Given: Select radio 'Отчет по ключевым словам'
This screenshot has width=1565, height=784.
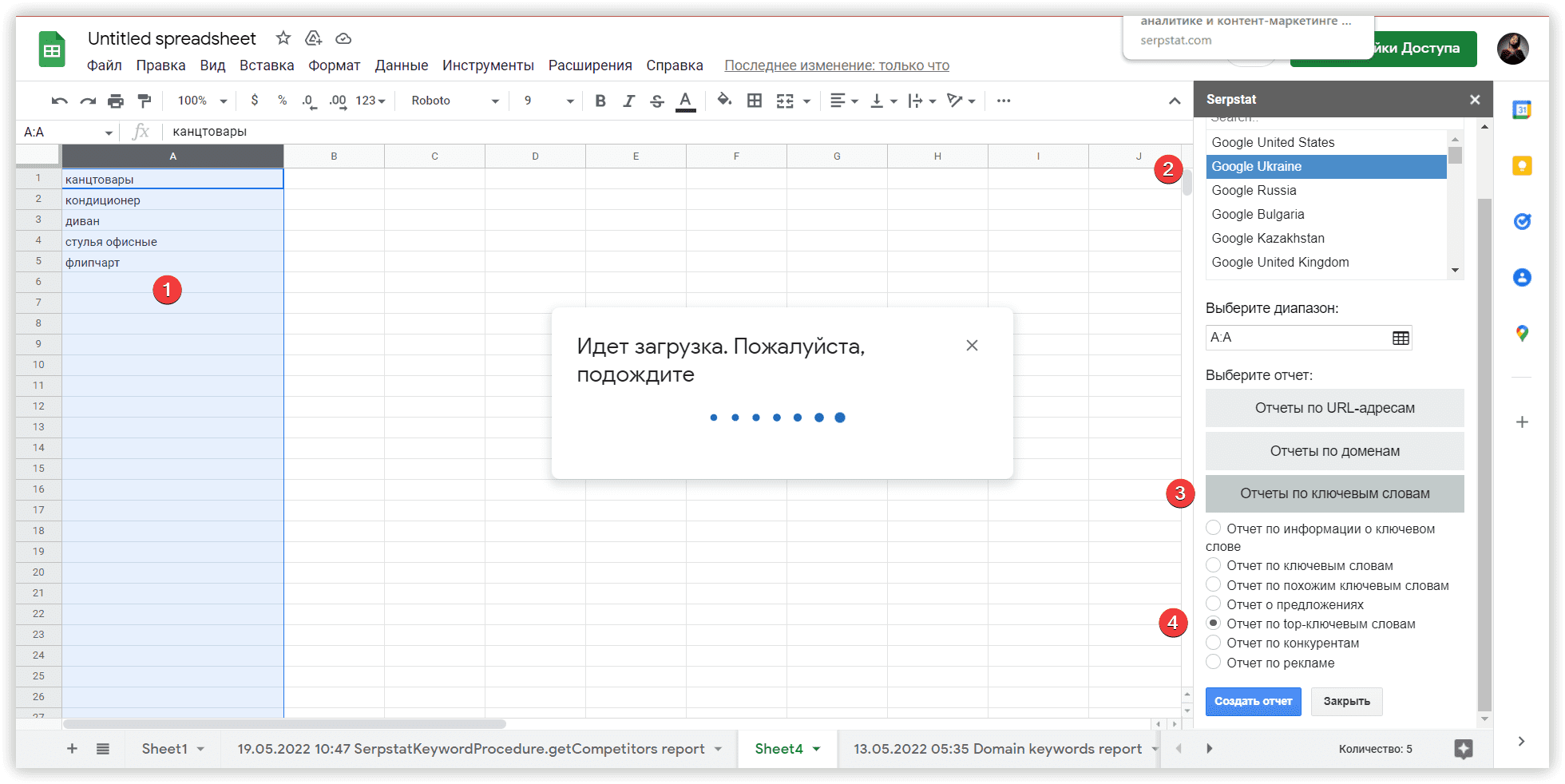Looking at the screenshot, I should (1213, 564).
